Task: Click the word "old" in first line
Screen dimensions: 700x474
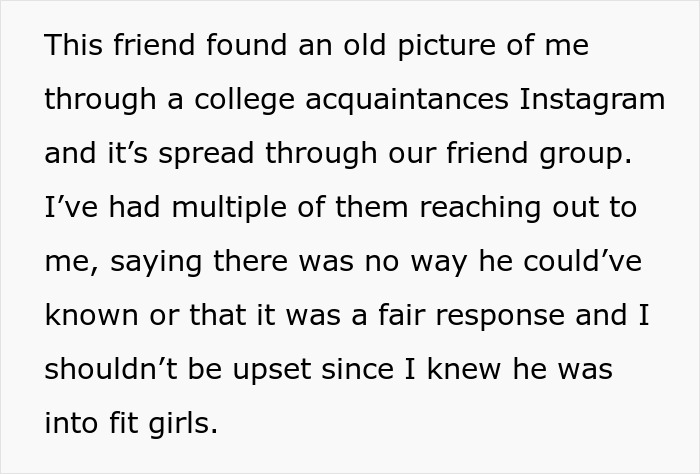Action: [x=367, y=46]
